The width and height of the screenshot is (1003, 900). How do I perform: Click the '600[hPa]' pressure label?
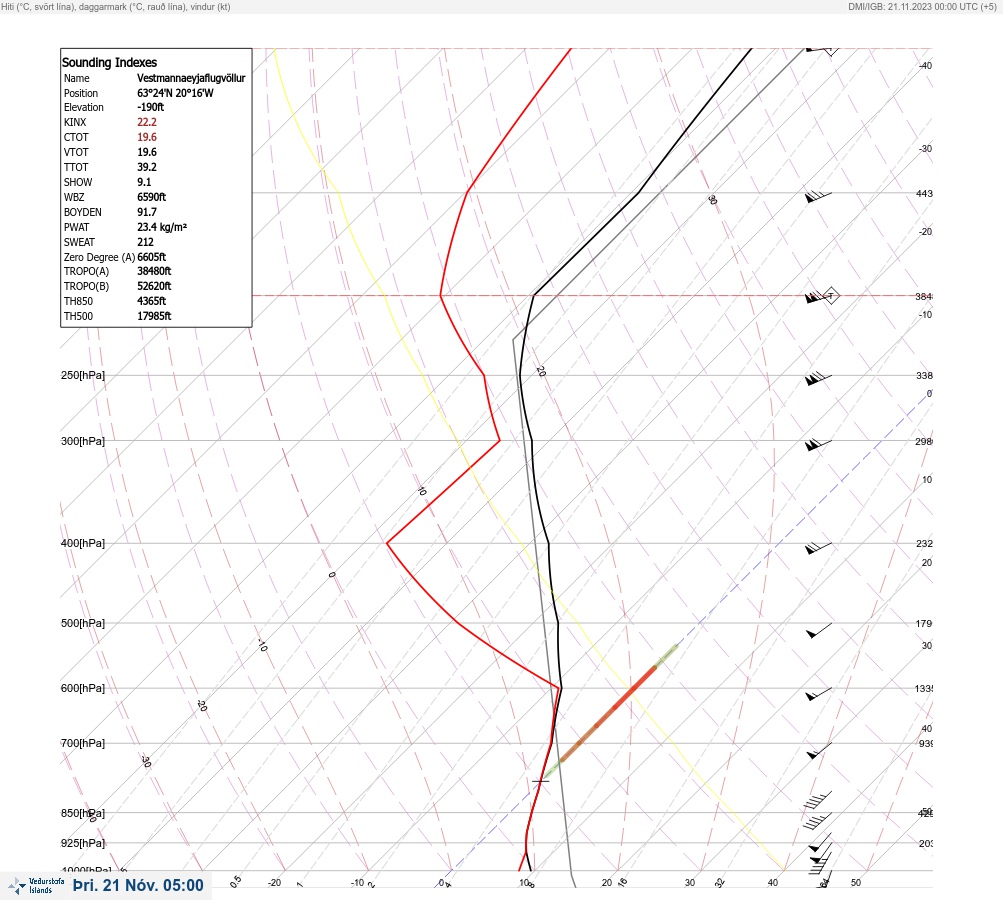pos(83,688)
